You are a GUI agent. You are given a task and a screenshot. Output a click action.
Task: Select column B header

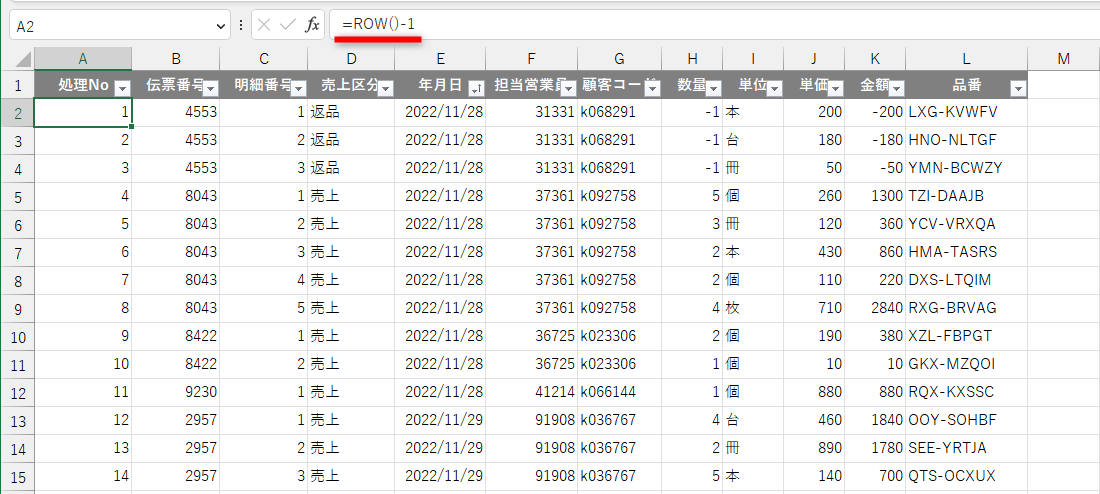[x=175, y=59]
